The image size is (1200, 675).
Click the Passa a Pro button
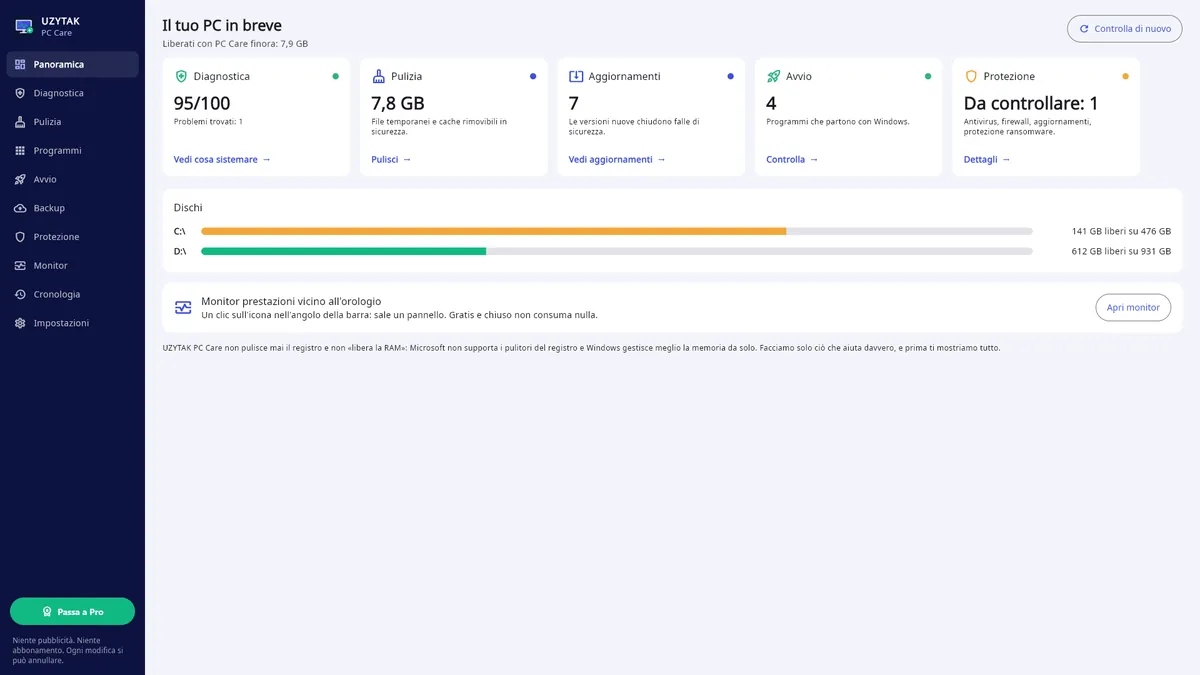pyautogui.click(x=72, y=612)
